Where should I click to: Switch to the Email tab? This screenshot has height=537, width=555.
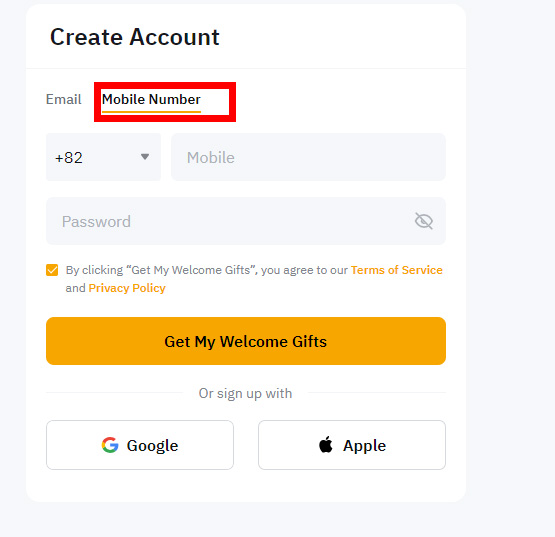(x=64, y=99)
